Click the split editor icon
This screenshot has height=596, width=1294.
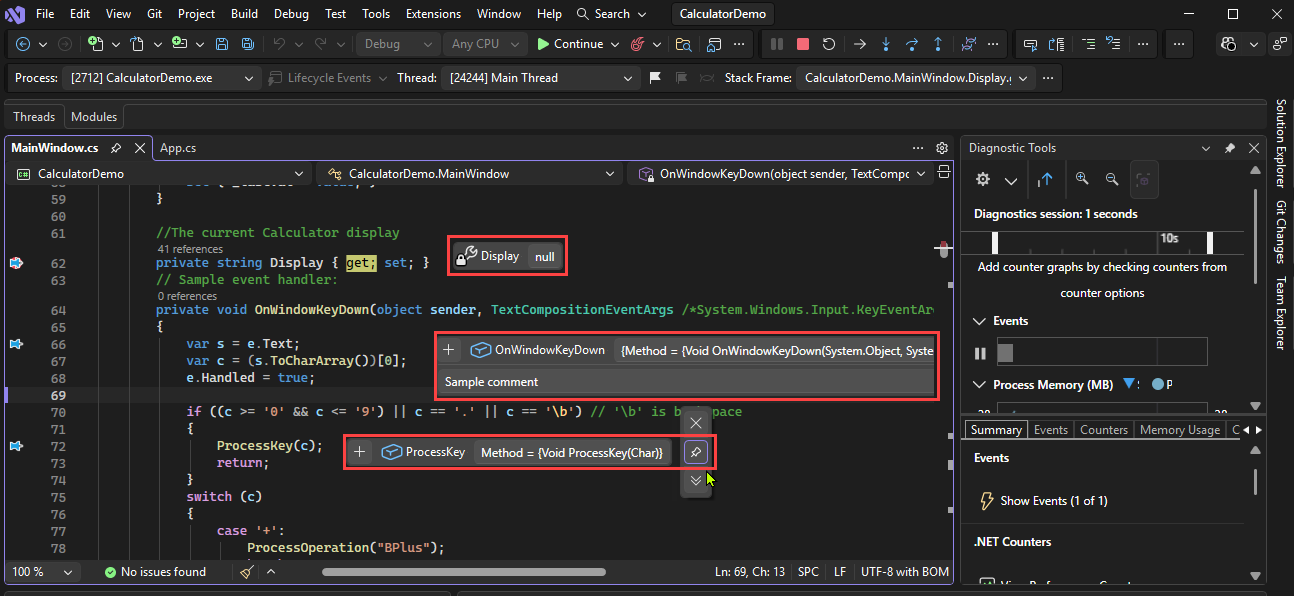pyautogui.click(x=943, y=173)
